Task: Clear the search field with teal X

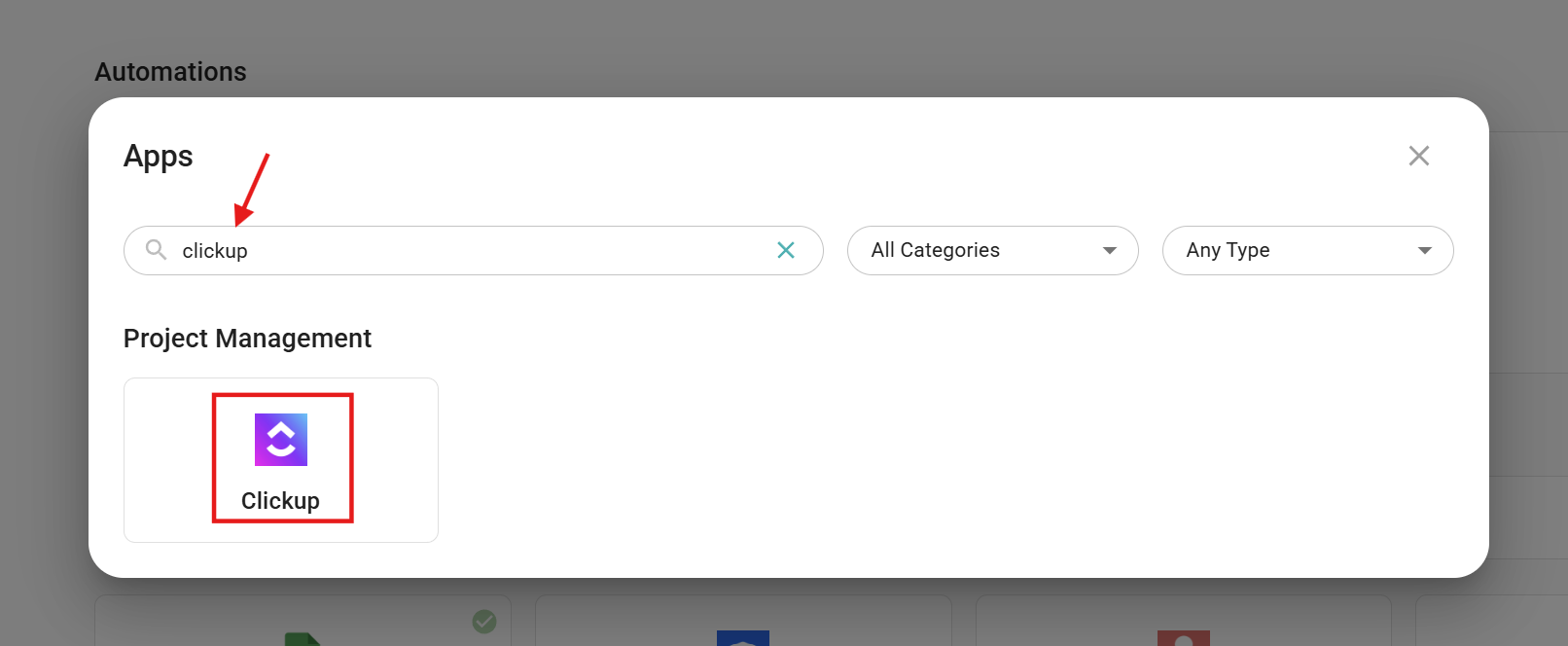Action: 786,250
